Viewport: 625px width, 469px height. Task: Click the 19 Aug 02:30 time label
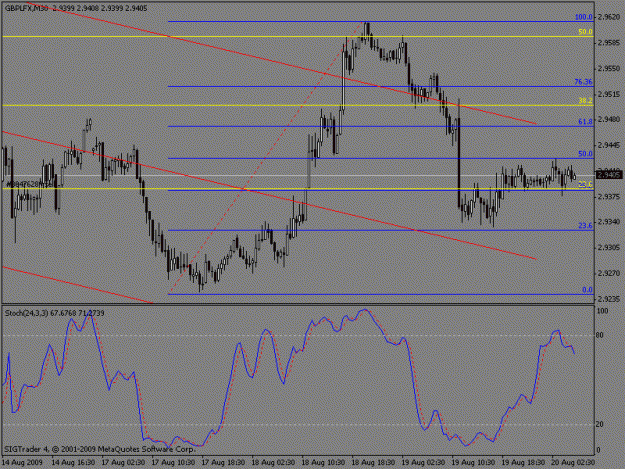[423, 463]
